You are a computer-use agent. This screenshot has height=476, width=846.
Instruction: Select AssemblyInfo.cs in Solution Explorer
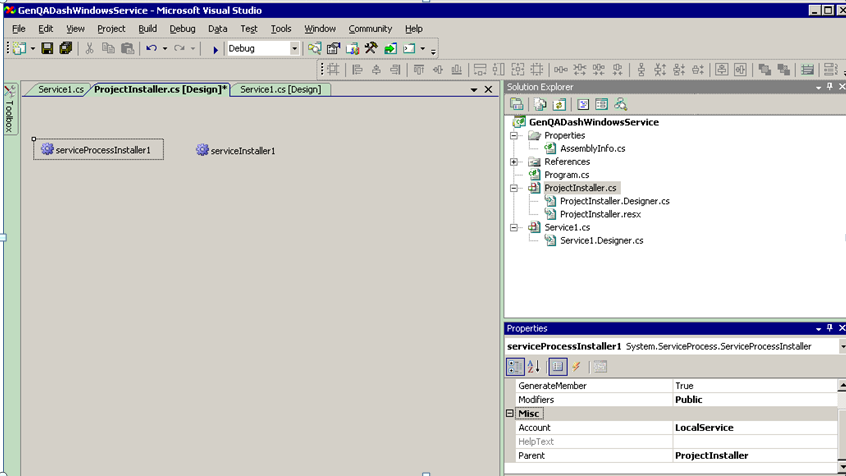[592, 148]
